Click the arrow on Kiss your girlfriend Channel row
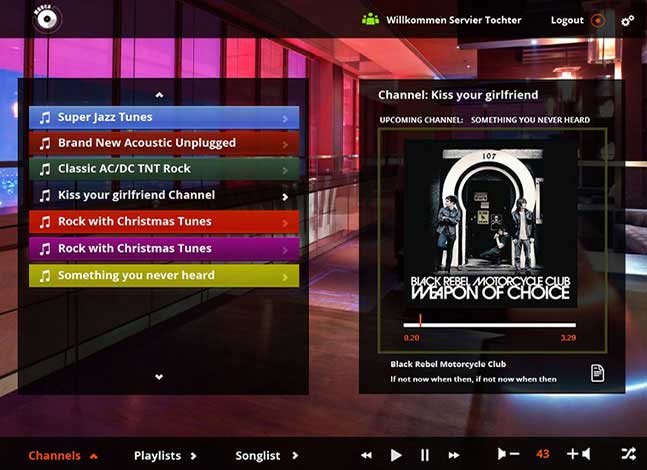Image resolution: width=647 pixels, height=470 pixels. coord(285,197)
